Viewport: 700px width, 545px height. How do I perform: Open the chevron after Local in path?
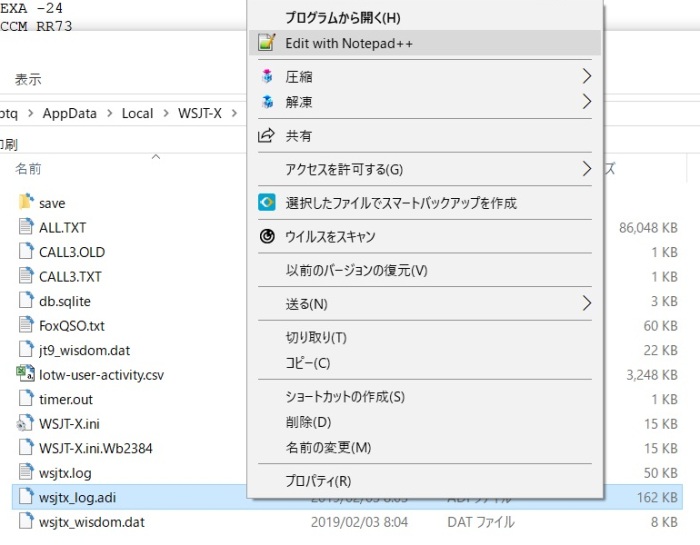(x=166, y=113)
